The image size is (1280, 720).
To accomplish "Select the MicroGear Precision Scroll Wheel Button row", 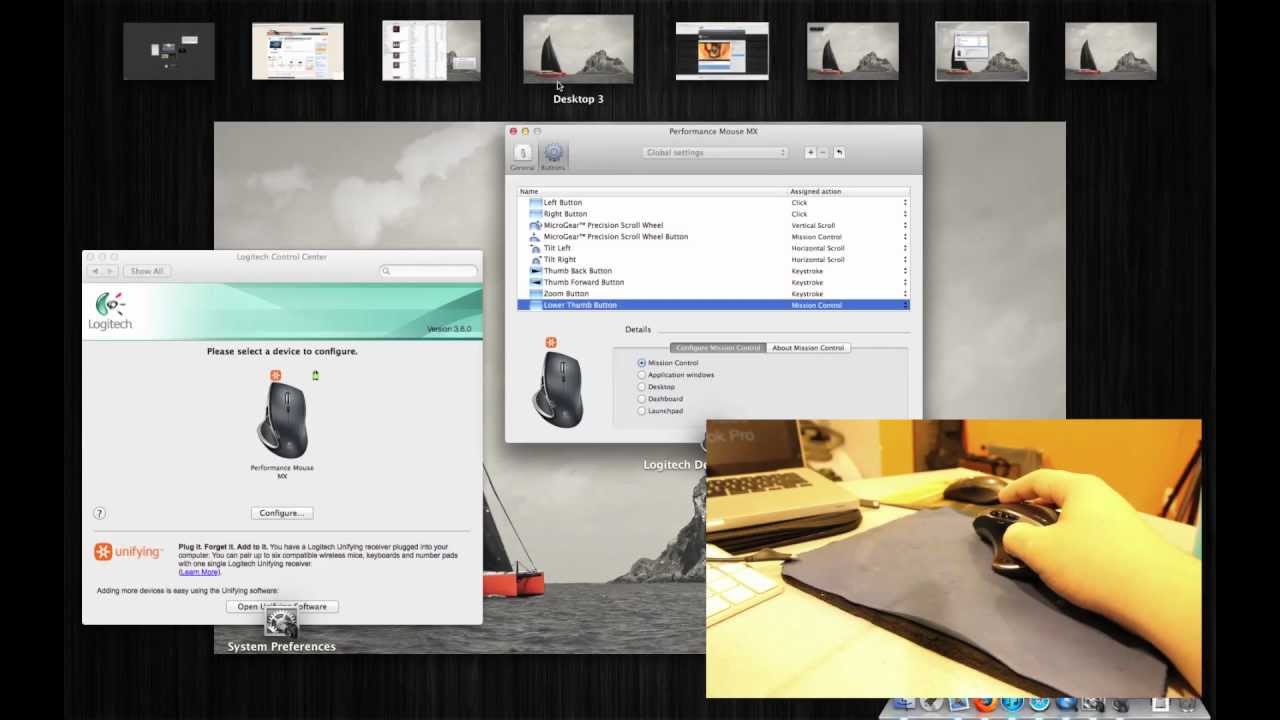I will 713,237.
